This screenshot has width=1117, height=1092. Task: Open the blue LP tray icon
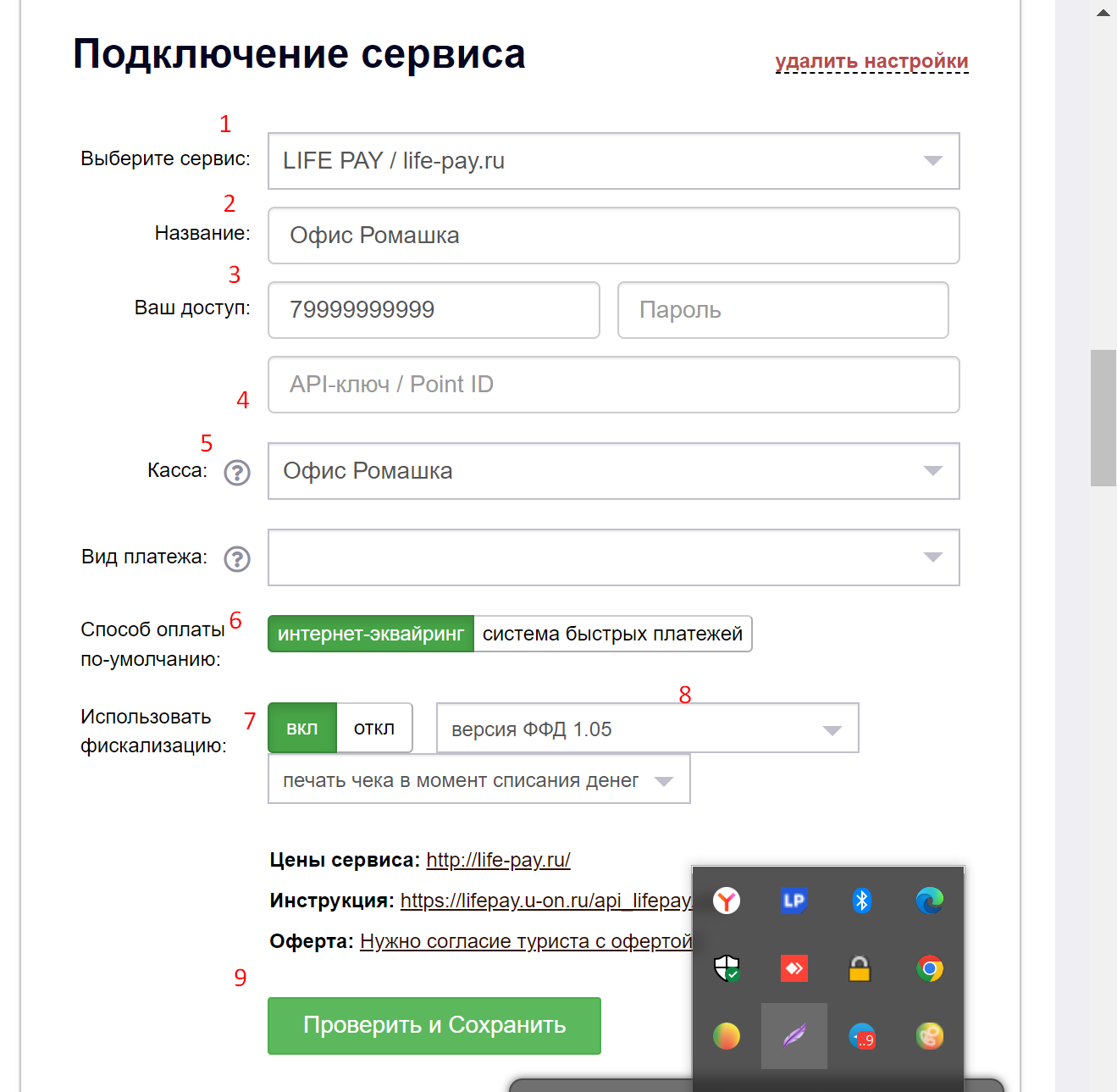[794, 901]
